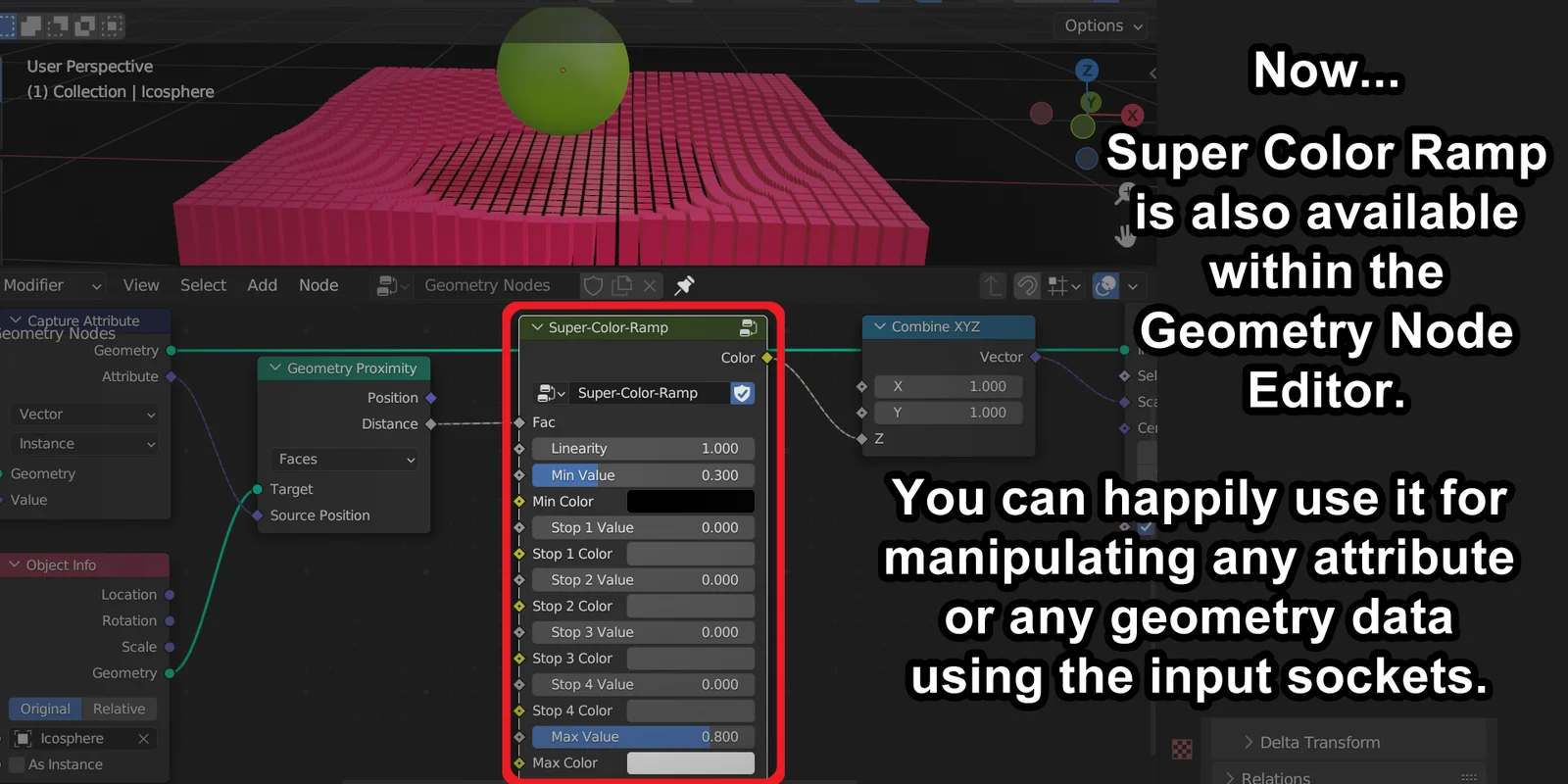Toggle fake user shield on Super-Color-Ramp node
The height and width of the screenshot is (784, 1568).
(743, 393)
